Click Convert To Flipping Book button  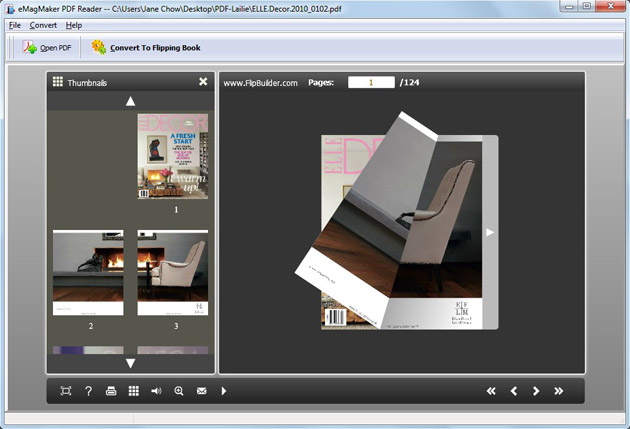tap(146, 48)
